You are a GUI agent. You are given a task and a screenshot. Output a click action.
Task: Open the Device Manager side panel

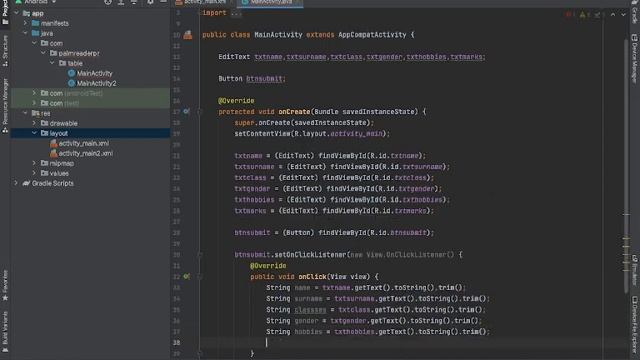coord(635,58)
